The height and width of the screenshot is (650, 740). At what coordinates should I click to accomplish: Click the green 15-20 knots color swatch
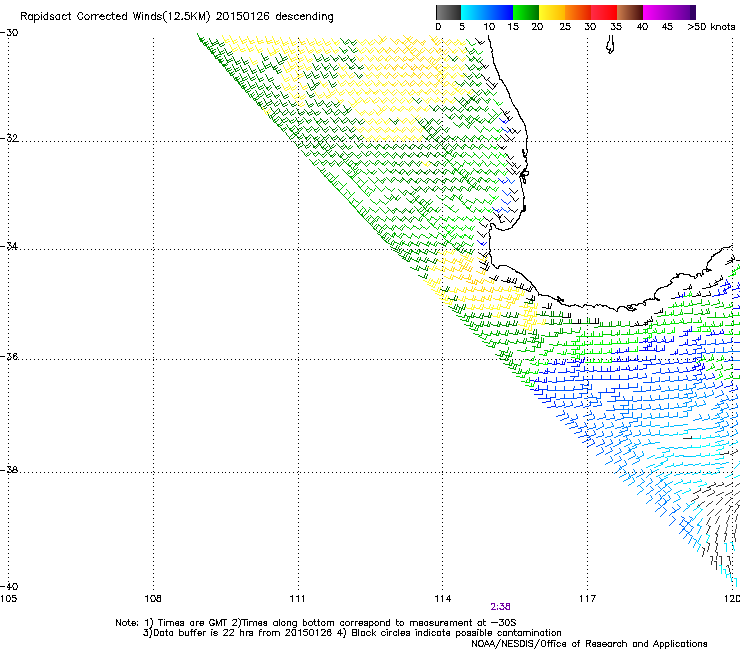click(x=526, y=12)
